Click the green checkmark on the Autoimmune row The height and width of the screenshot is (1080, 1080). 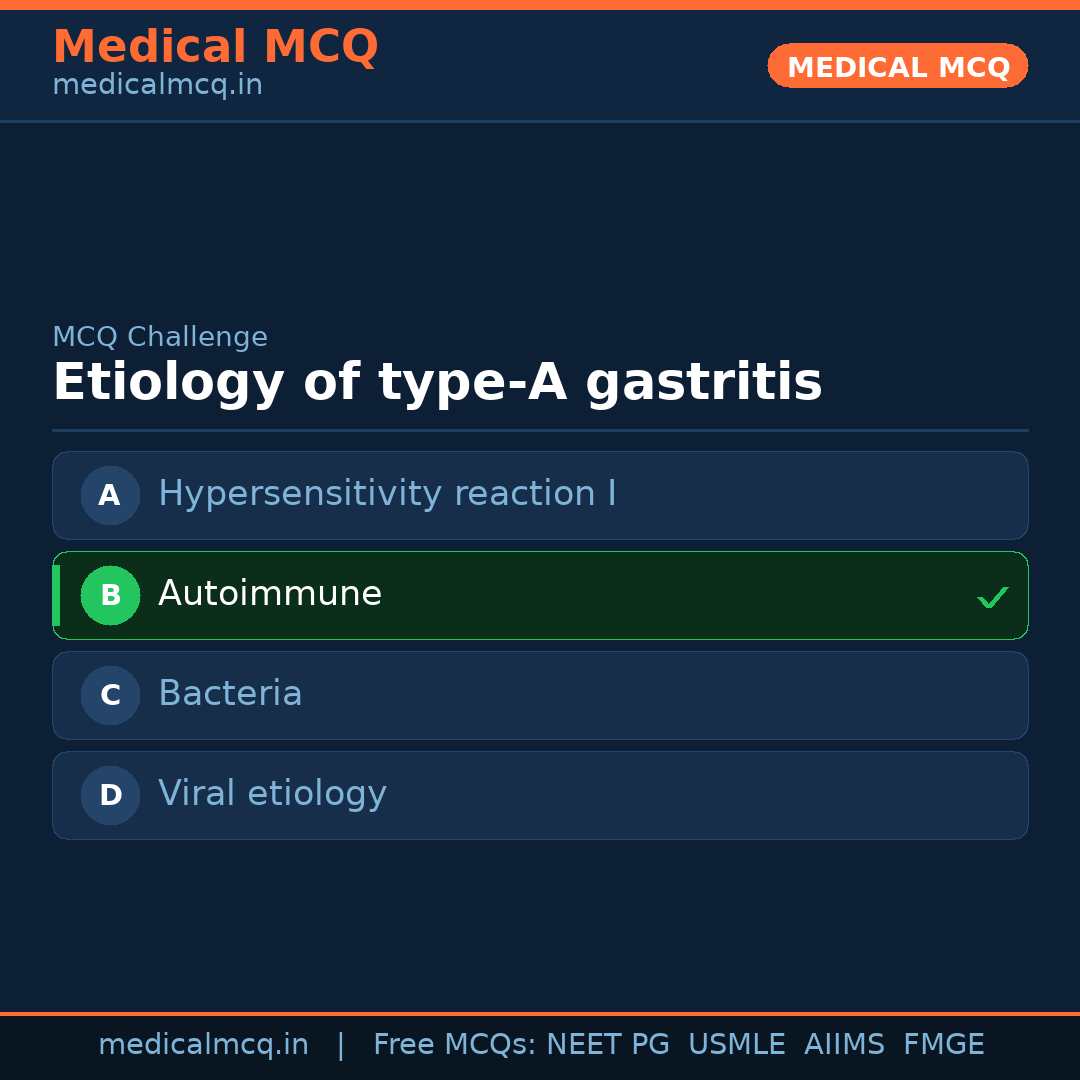992,597
